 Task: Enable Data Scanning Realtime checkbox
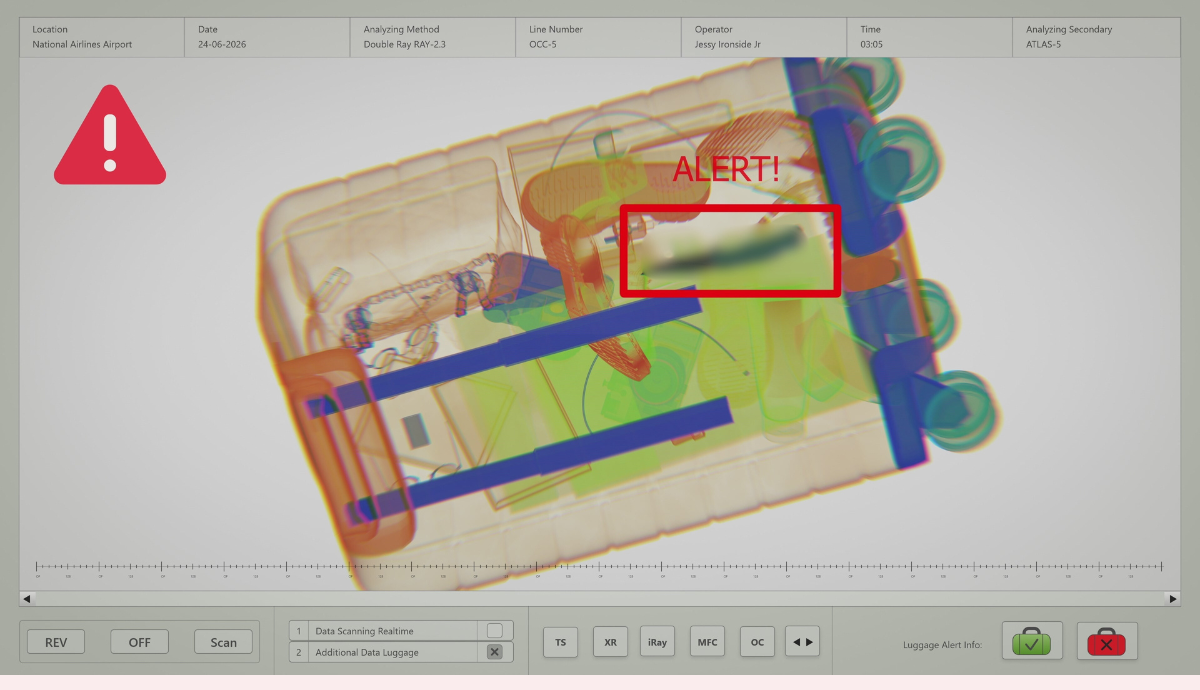[x=494, y=631]
